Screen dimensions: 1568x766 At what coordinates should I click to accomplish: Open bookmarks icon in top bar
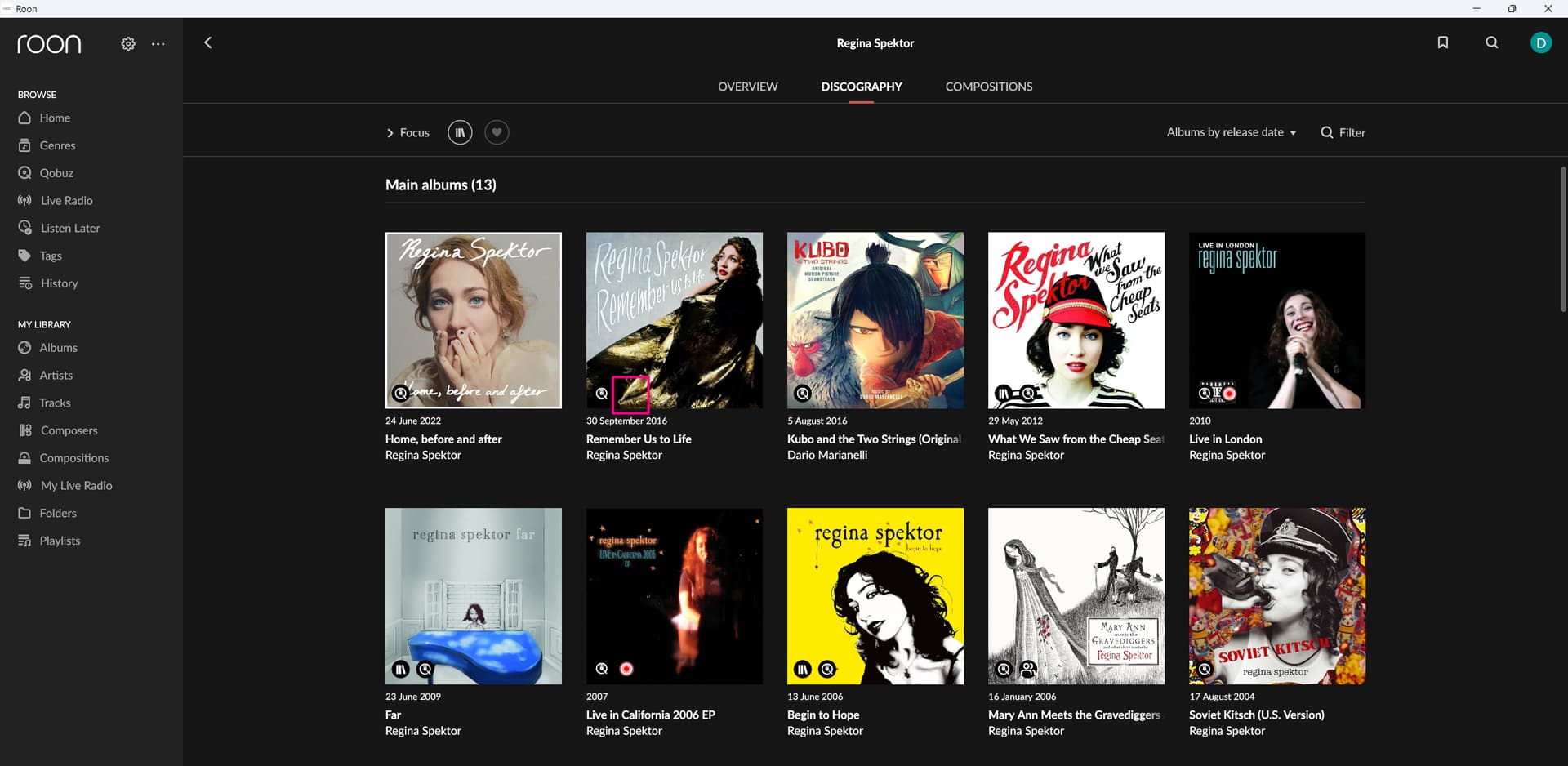pos(1443,42)
